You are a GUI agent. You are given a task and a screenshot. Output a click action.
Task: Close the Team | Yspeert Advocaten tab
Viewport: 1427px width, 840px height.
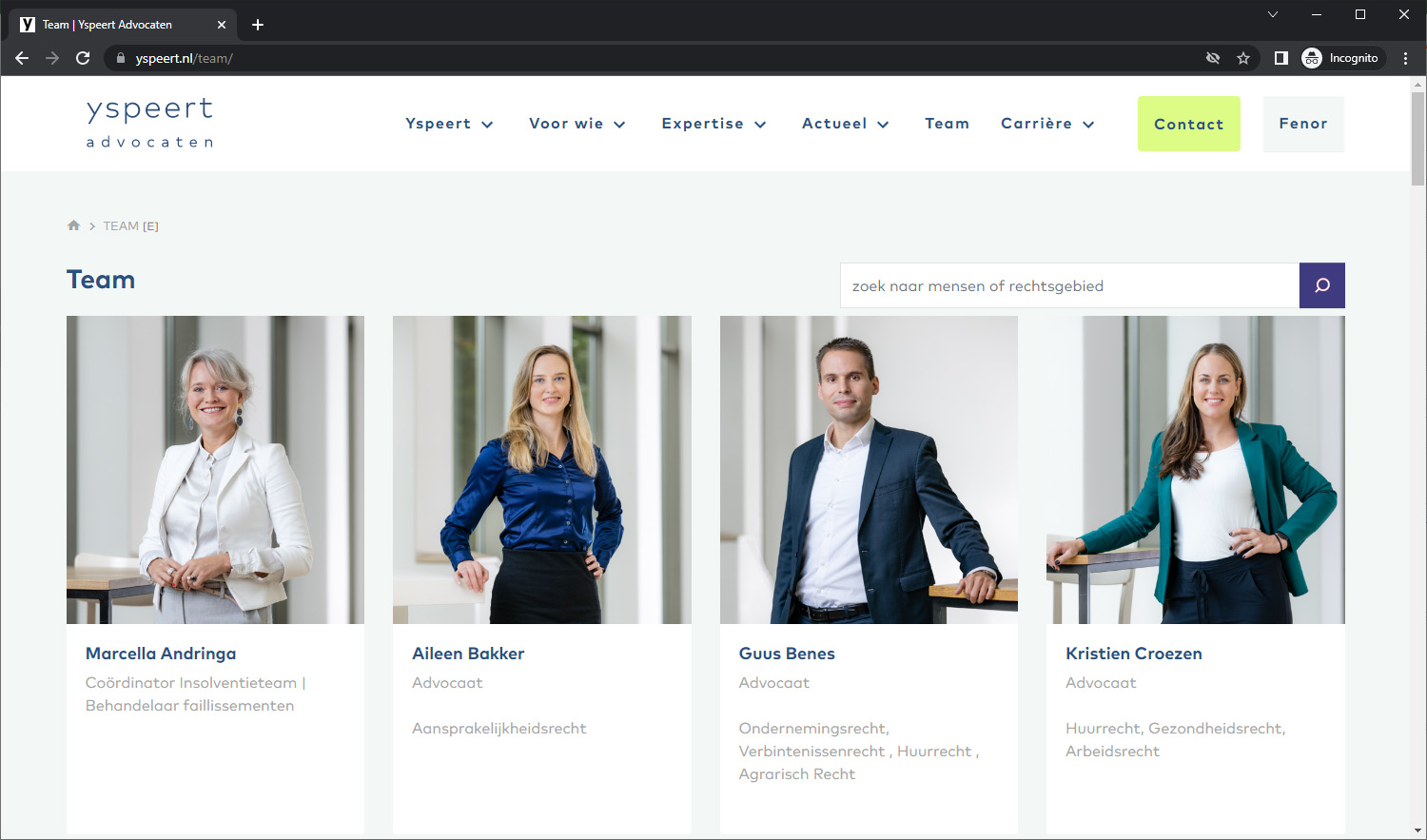pos(222,25)
